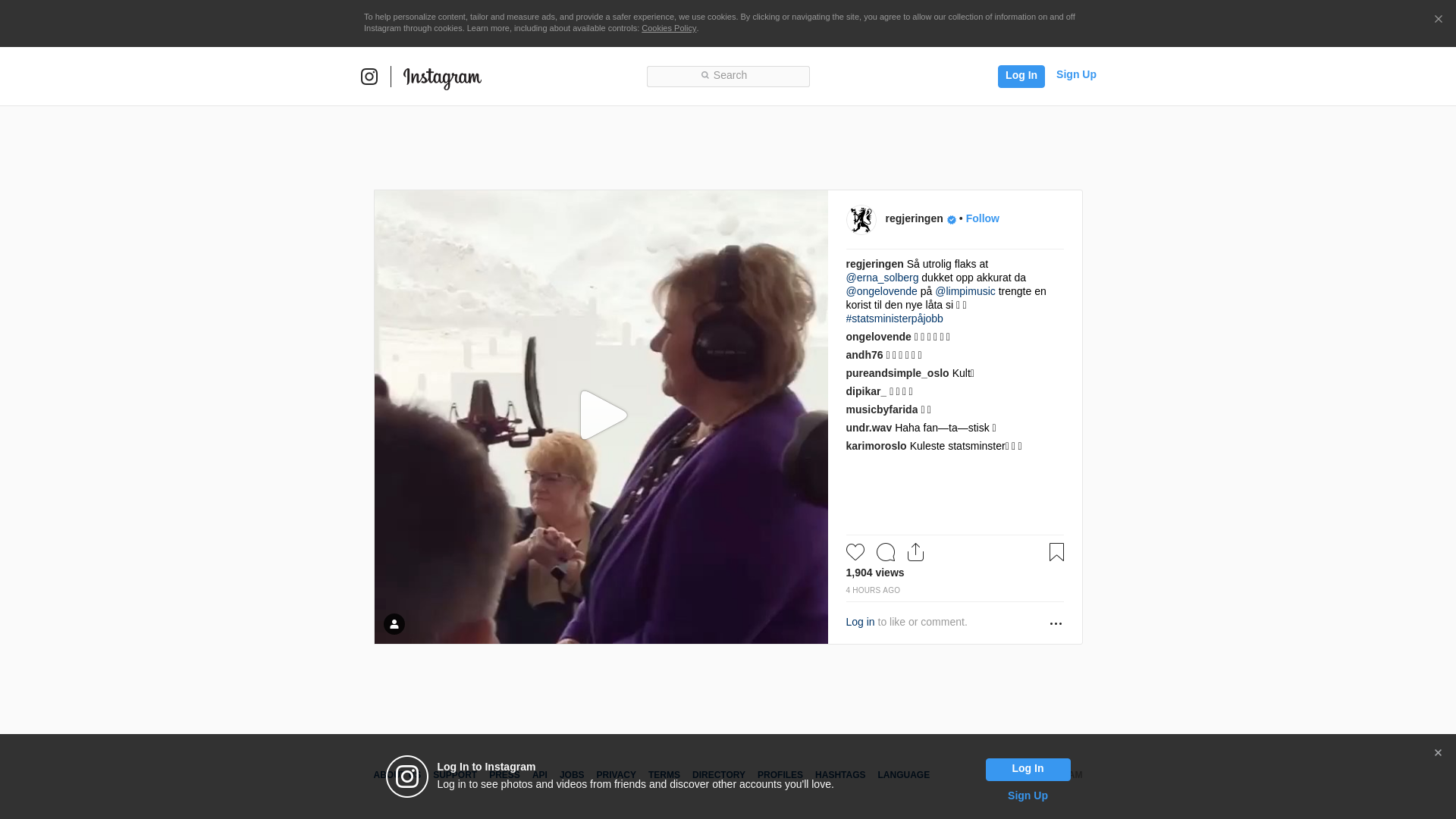
Task: Save the post with bookmark icon
Action: click(1056, 552)
